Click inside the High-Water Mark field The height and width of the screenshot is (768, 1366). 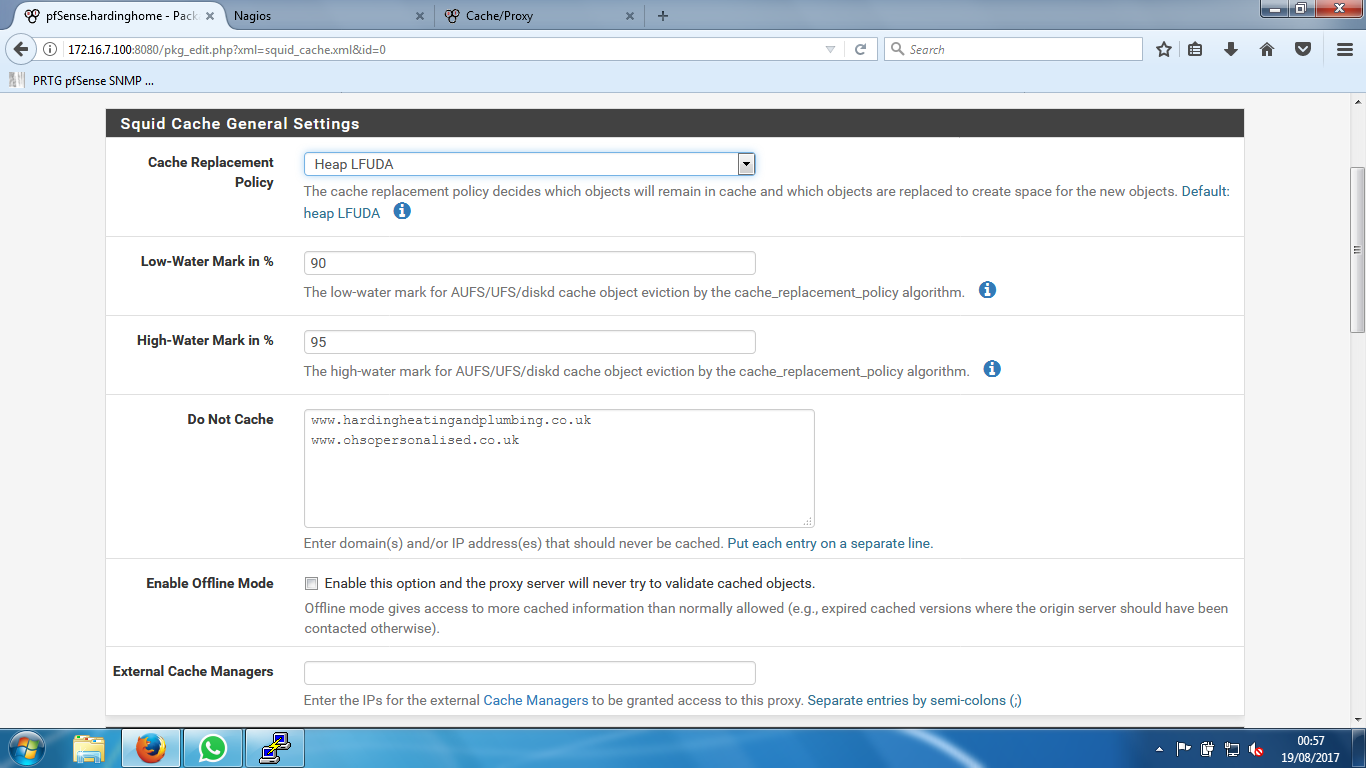click(x=530, y=342)
